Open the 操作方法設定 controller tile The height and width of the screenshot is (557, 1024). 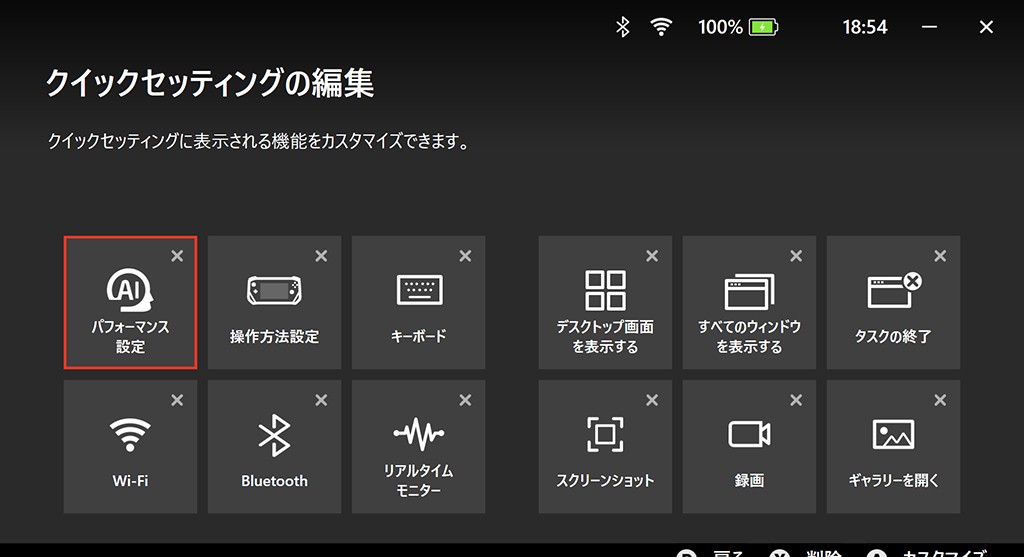click(274, 302)
